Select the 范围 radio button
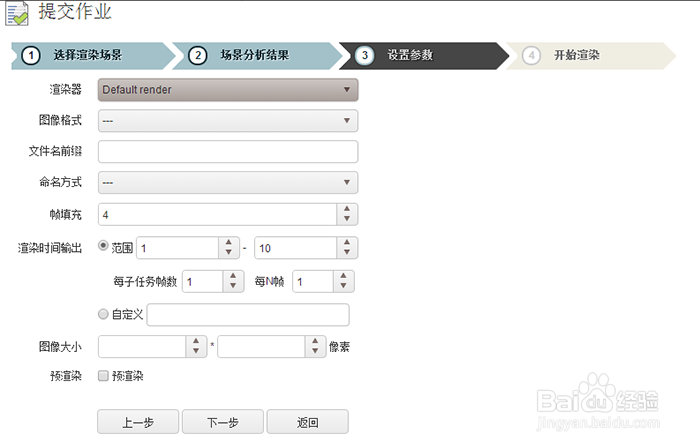700x448 pixels. click(104, 246)
